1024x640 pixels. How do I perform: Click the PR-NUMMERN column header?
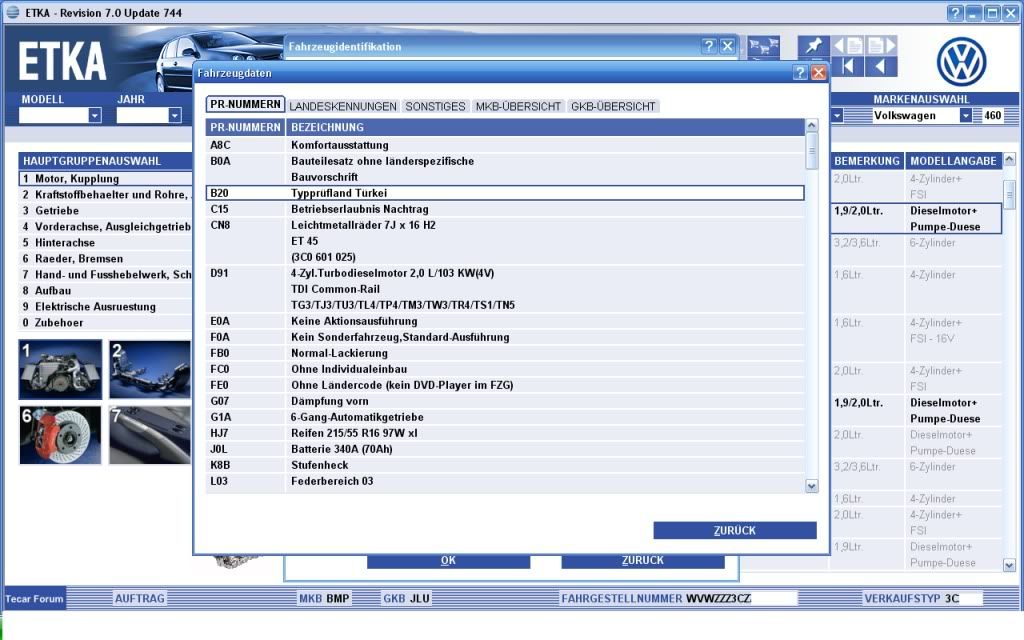[245, 127]
